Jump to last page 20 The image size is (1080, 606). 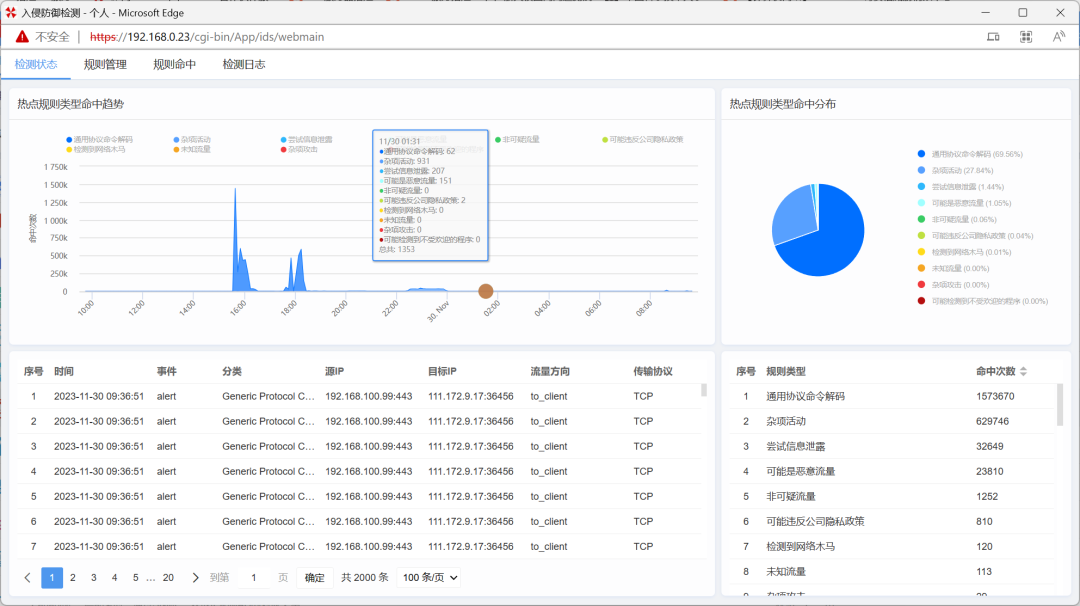168,578
